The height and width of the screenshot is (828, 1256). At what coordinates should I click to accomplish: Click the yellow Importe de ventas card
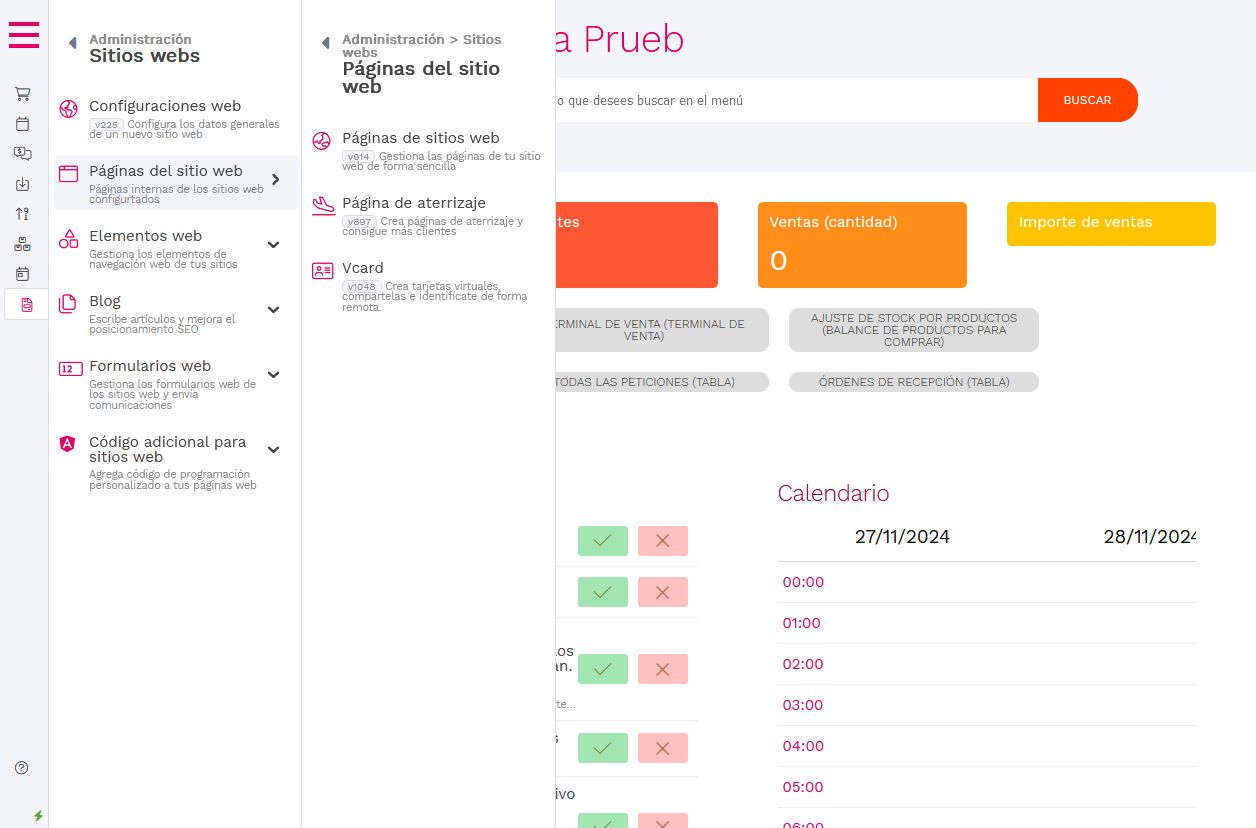(x=1110, y=223)
